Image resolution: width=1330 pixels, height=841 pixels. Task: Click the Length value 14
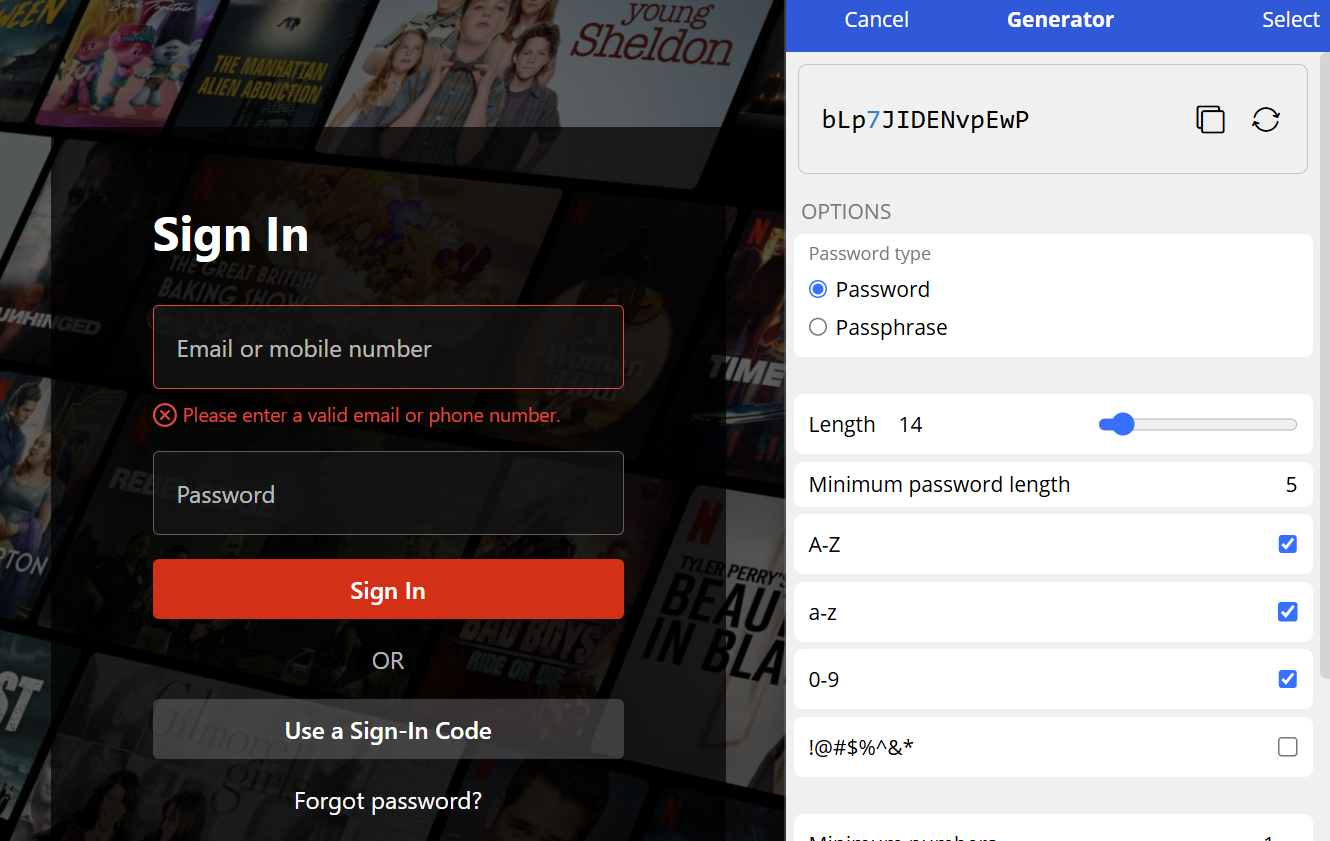tap(910, 425)
